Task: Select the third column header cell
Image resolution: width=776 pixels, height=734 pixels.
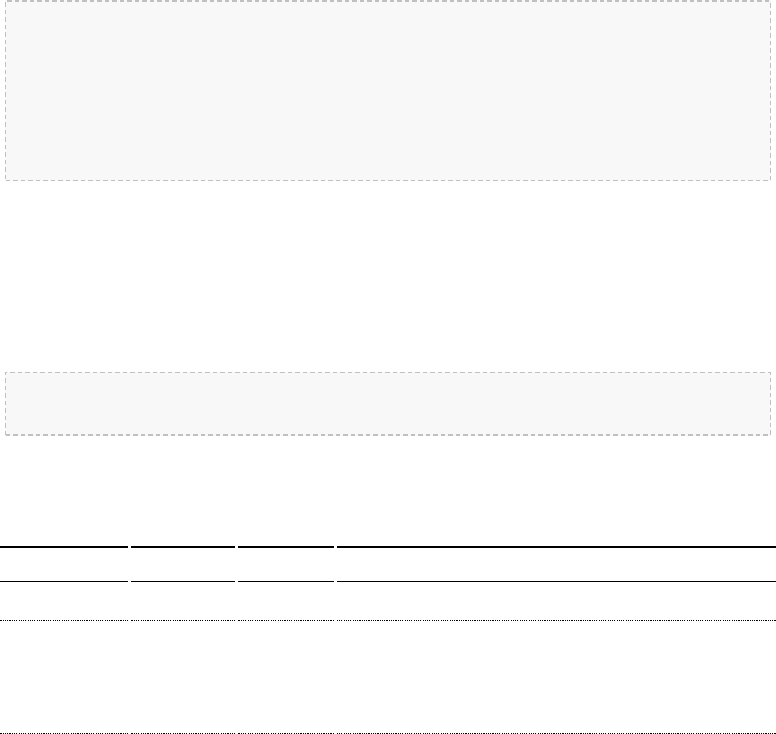Action: [x=286, y=564]
